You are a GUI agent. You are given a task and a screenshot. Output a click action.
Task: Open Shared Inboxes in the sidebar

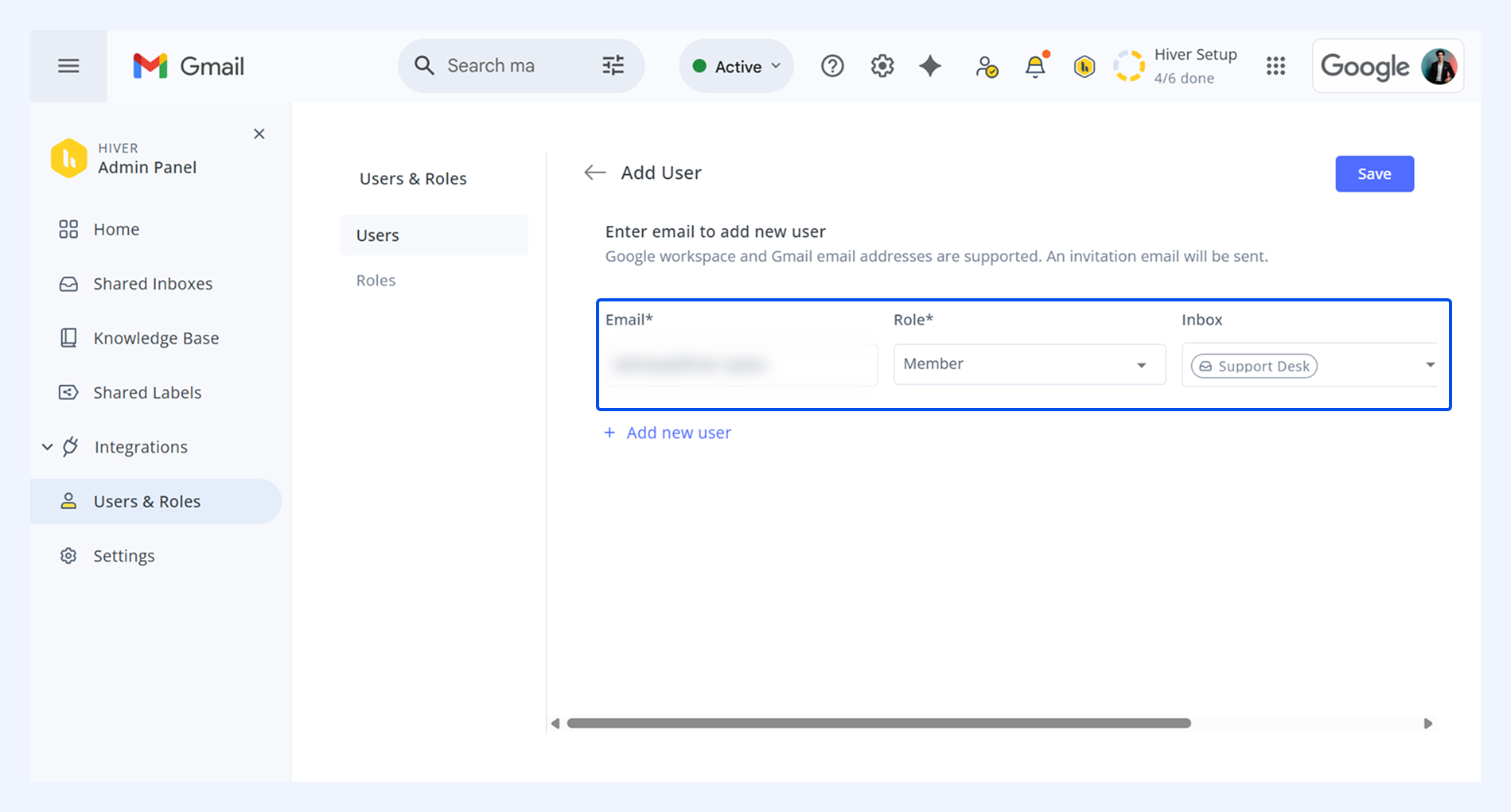(x=153, y=284)
